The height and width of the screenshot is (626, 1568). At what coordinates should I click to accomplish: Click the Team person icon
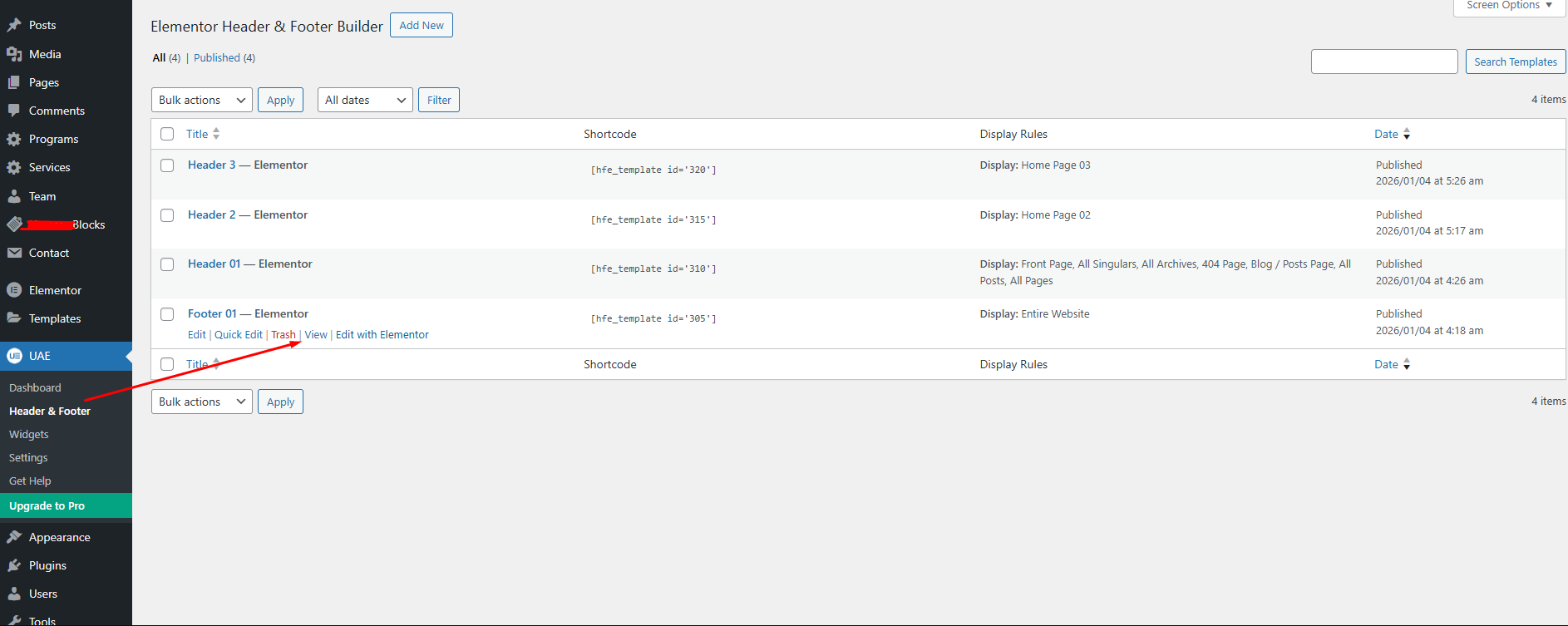(14, 196)
